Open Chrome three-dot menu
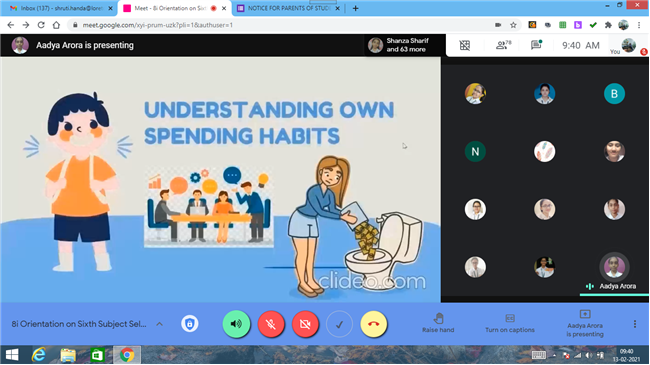This screenshot has height=365, width=650. [639, 25]
